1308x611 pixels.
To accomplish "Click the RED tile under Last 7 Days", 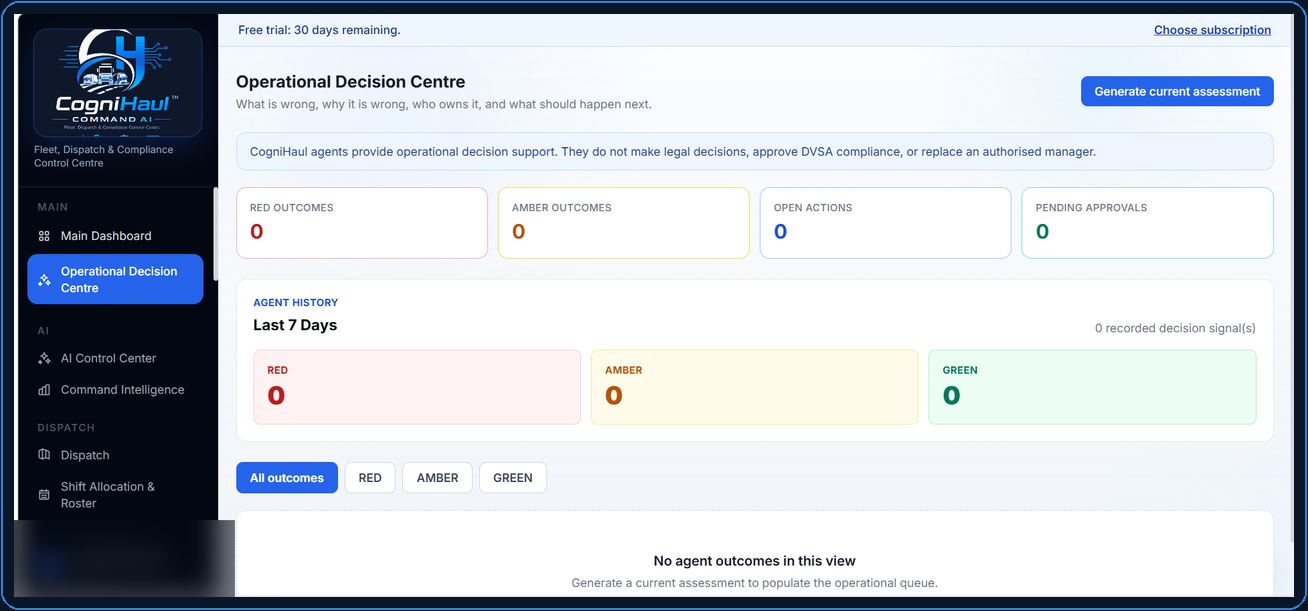I will tap(417, 387).
